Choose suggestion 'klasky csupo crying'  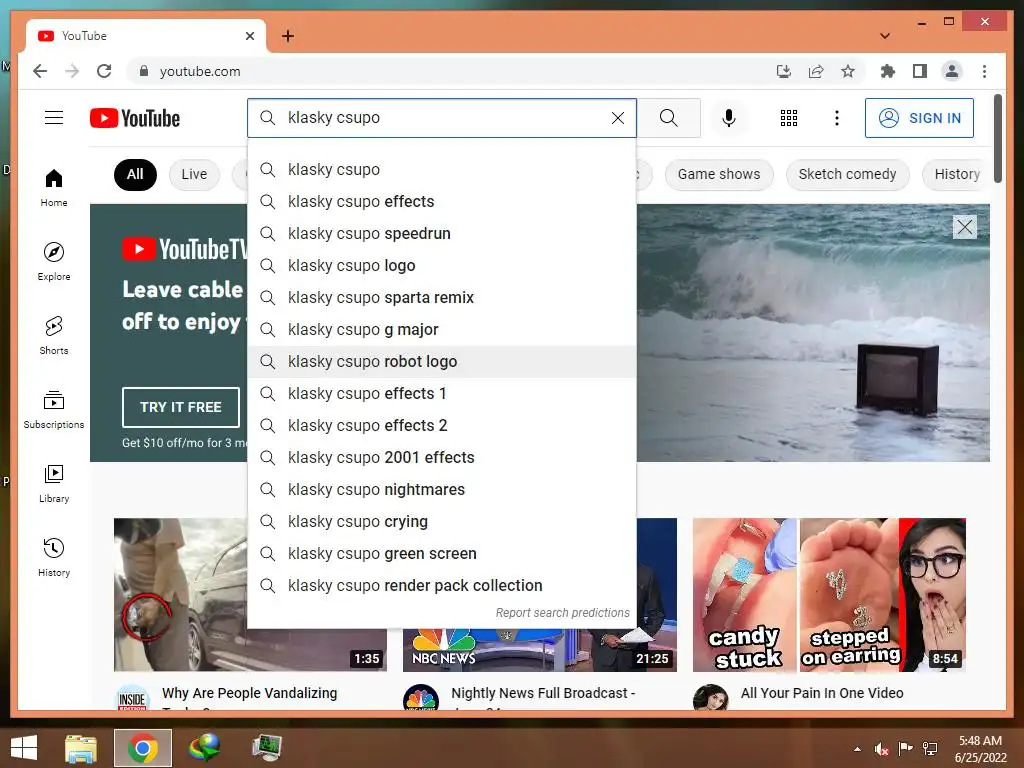pos(441,522)
